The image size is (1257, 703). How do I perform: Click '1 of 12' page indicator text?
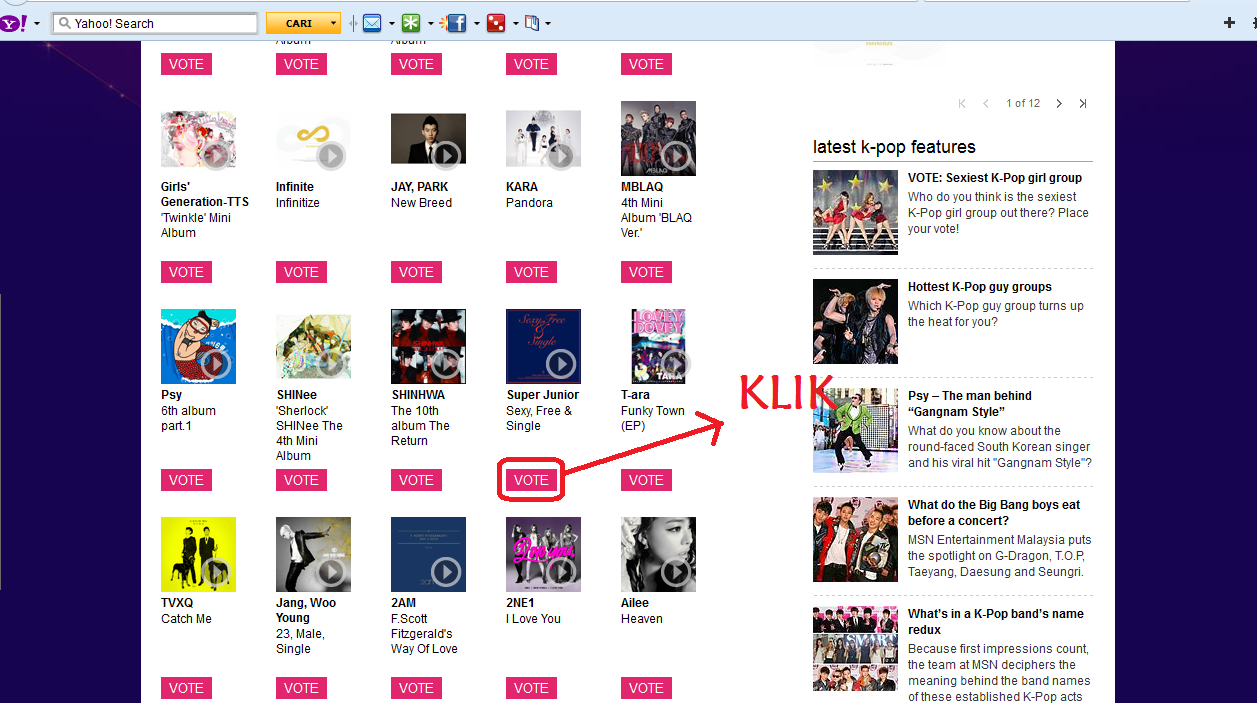tap(1023, 103)
